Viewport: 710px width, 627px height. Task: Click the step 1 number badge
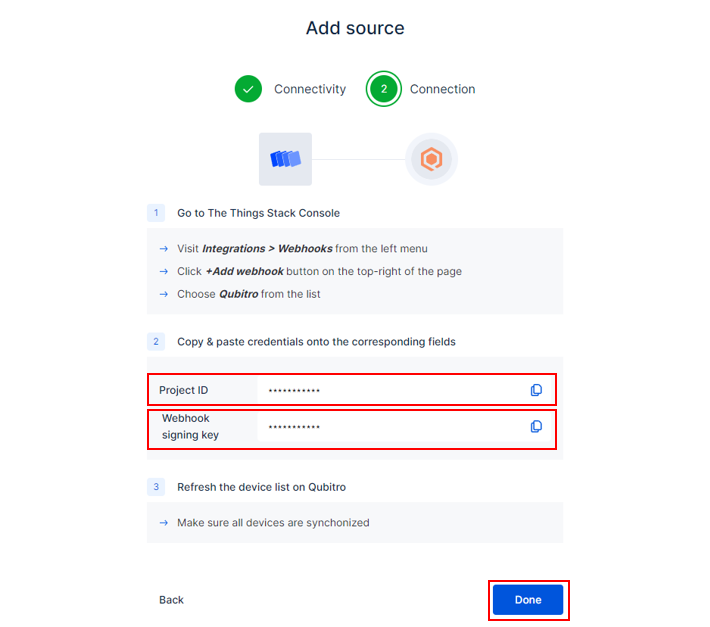(x=156, y=213)
